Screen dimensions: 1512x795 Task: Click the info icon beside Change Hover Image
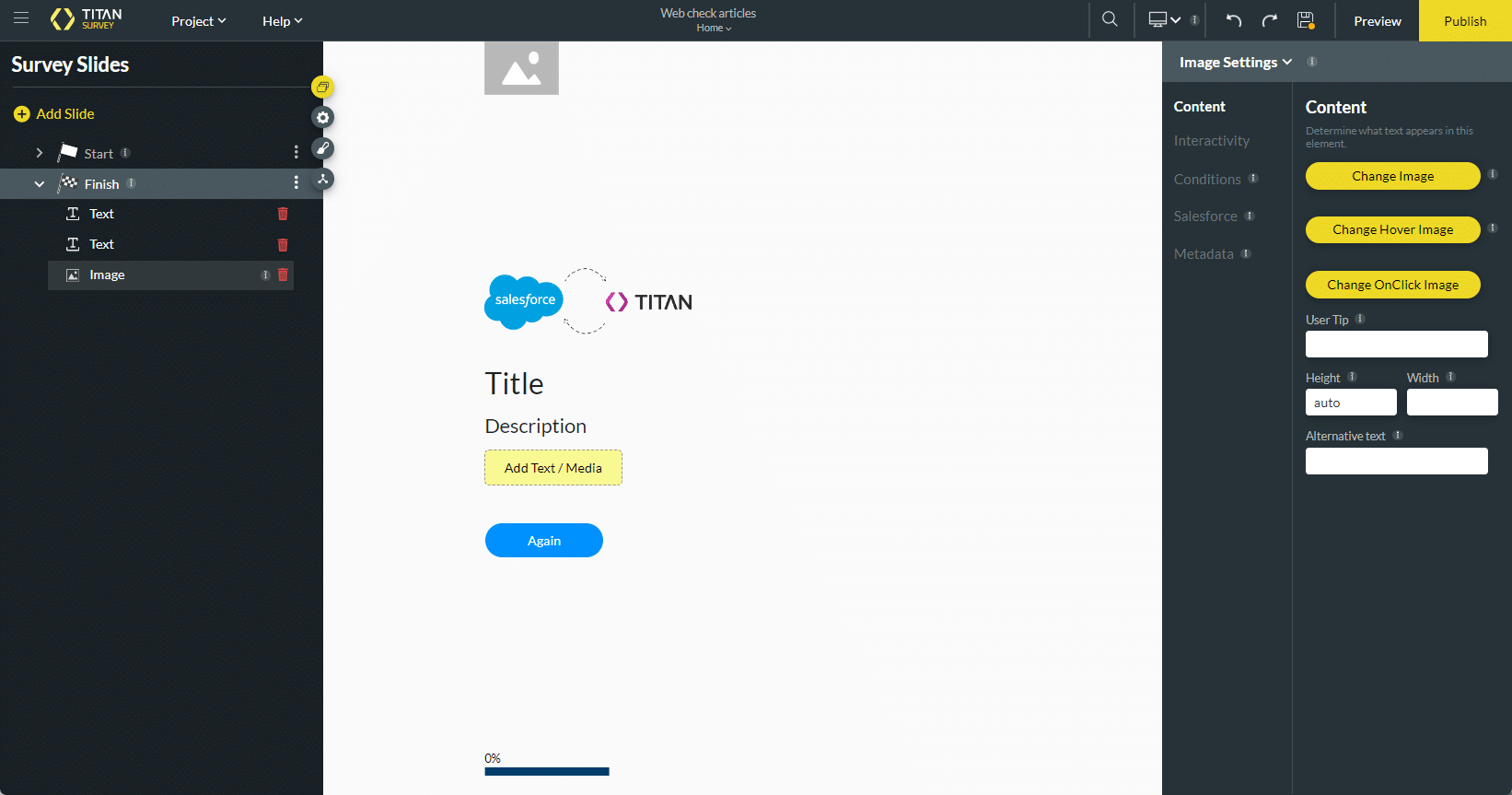(1493, 228)
